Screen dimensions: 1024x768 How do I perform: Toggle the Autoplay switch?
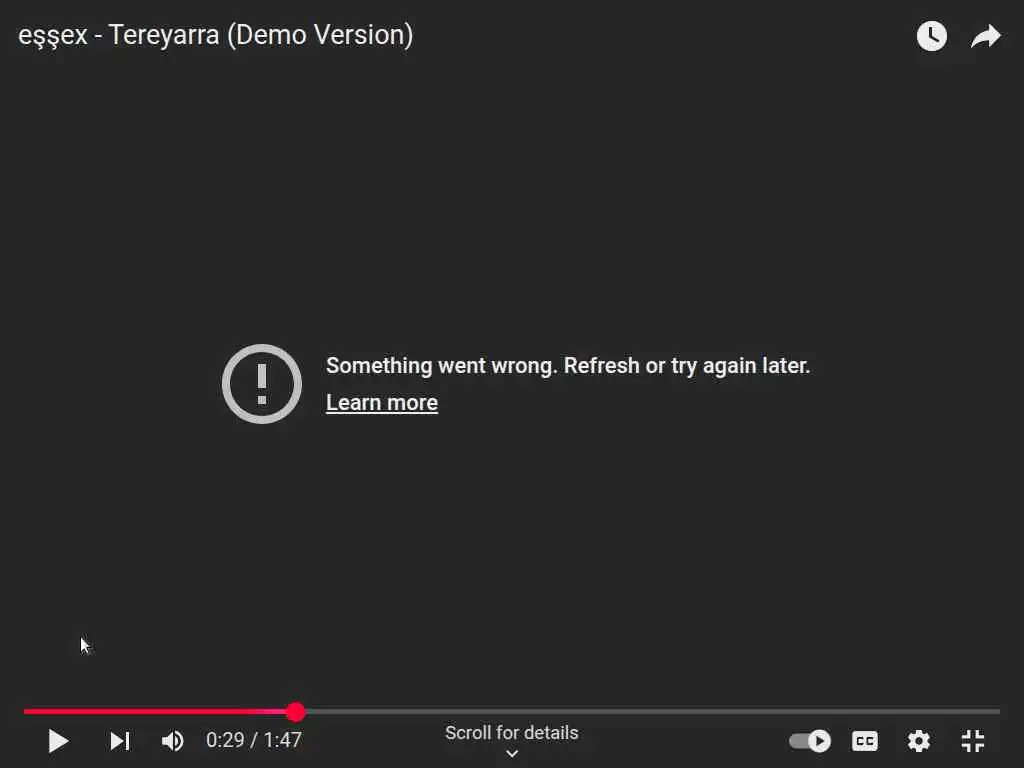coord(810,741)
